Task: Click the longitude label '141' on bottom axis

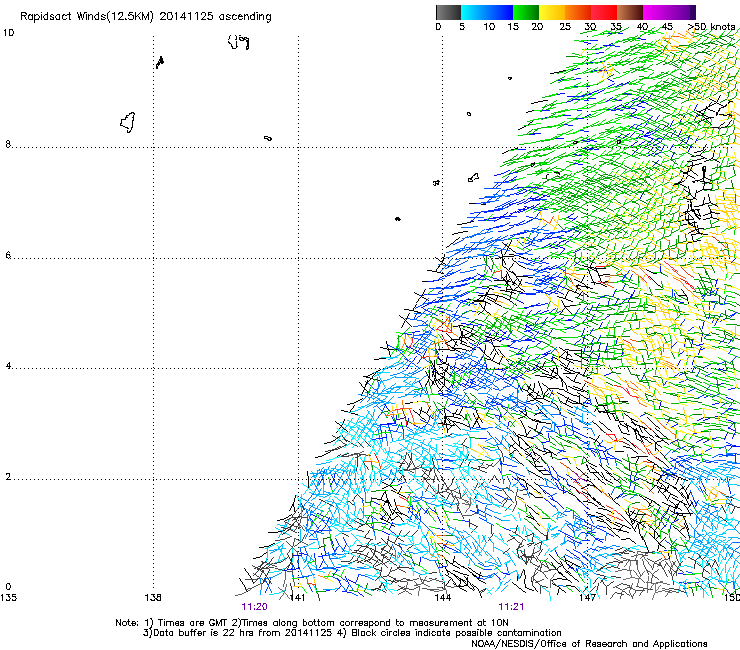Action: pos(297,598)
